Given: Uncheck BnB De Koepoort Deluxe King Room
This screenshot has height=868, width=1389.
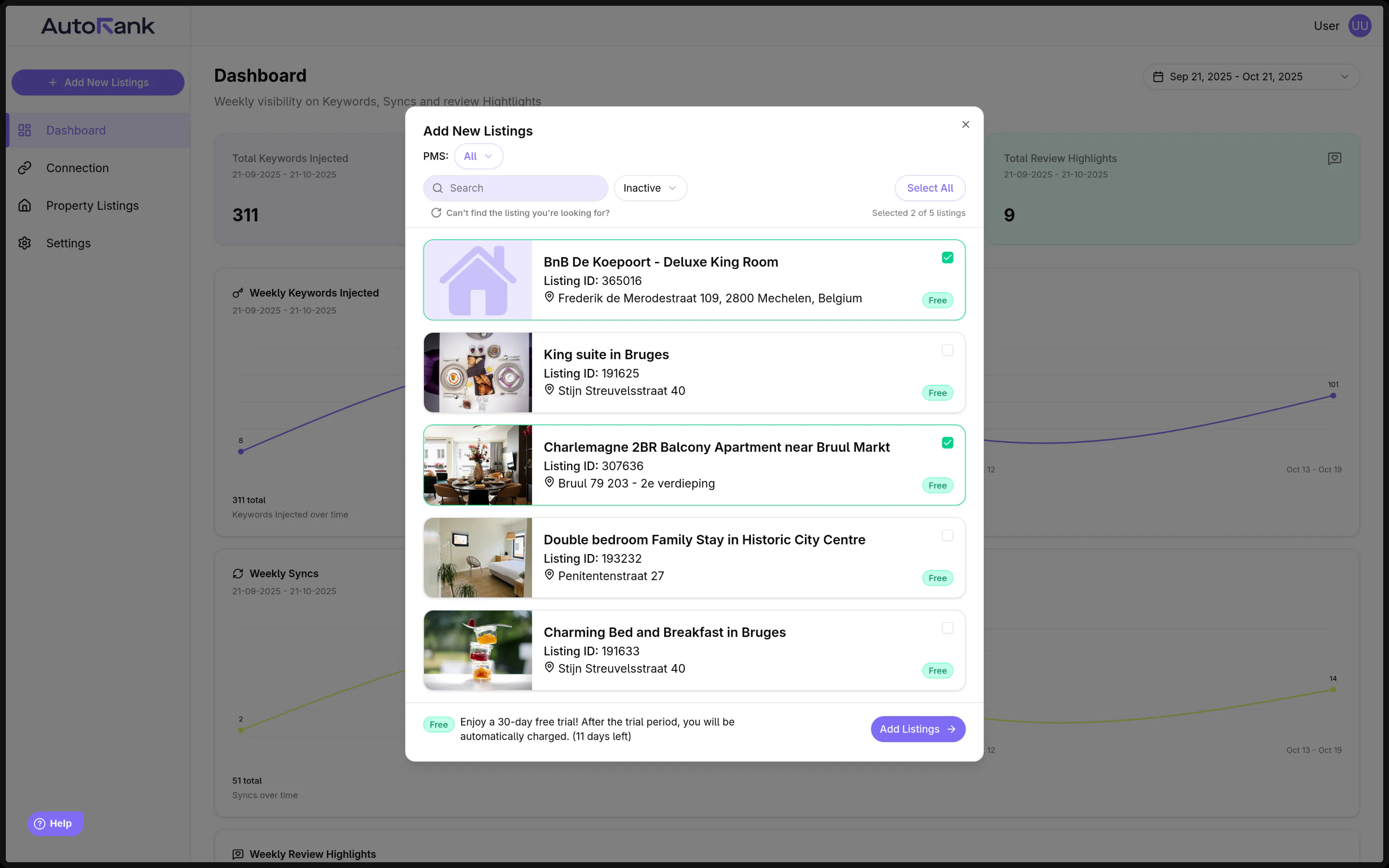Looking at the screenshot, I should [x=948, y=258].
